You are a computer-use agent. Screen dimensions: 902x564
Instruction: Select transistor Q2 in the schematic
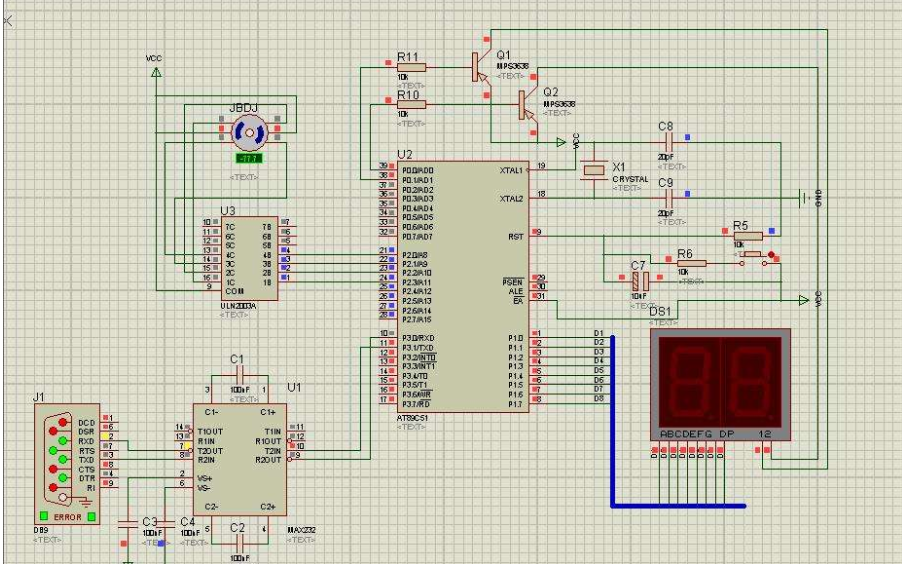click(x=525, y=104)
